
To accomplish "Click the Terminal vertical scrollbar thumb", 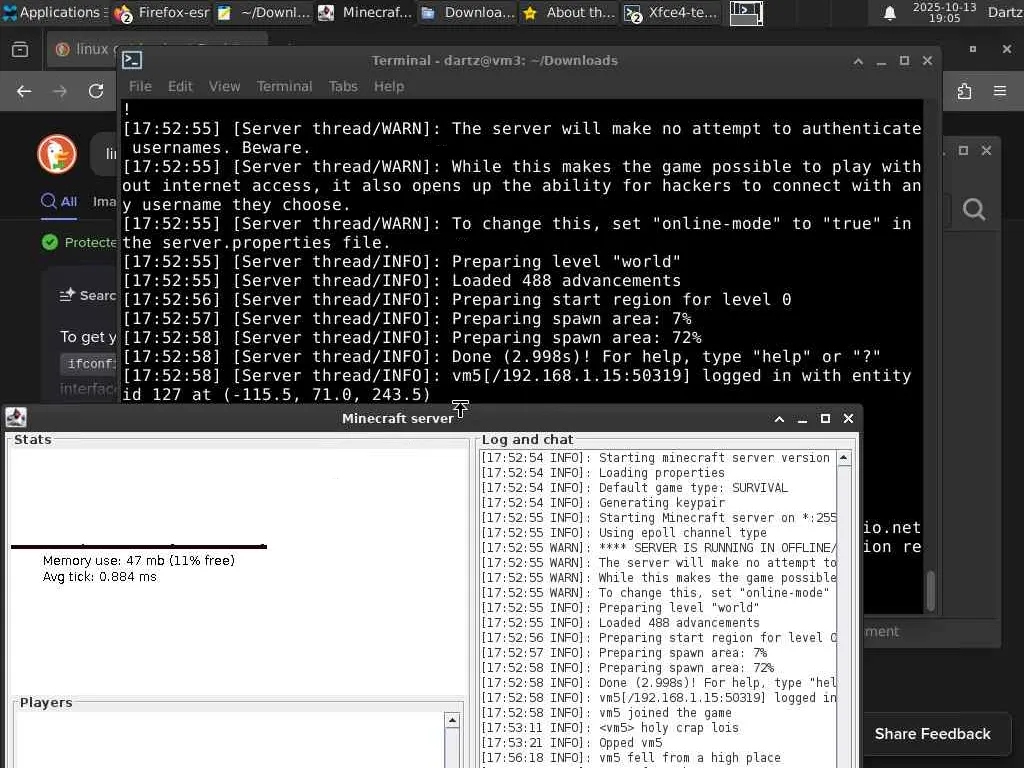I will 931,590.
